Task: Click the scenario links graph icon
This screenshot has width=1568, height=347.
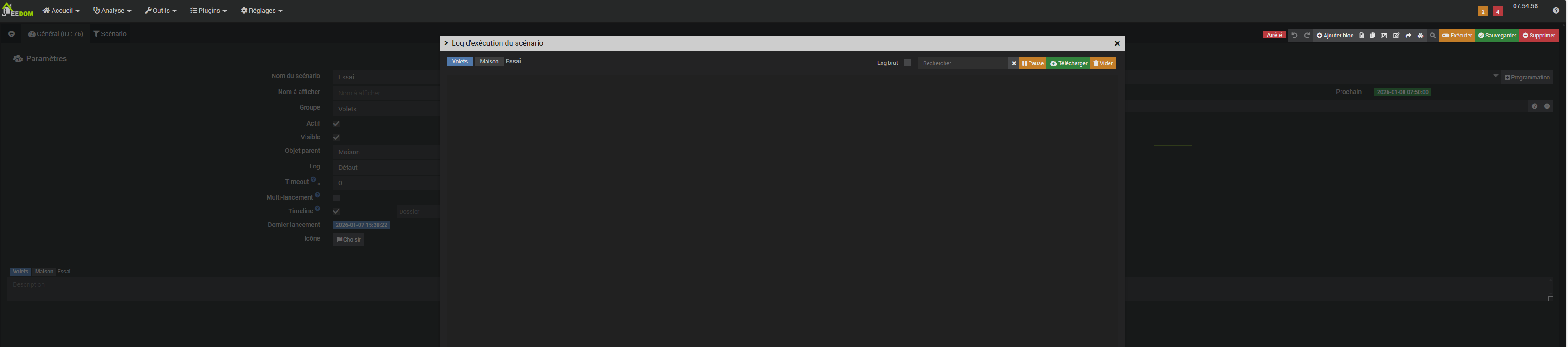Action: point(1384,35)
